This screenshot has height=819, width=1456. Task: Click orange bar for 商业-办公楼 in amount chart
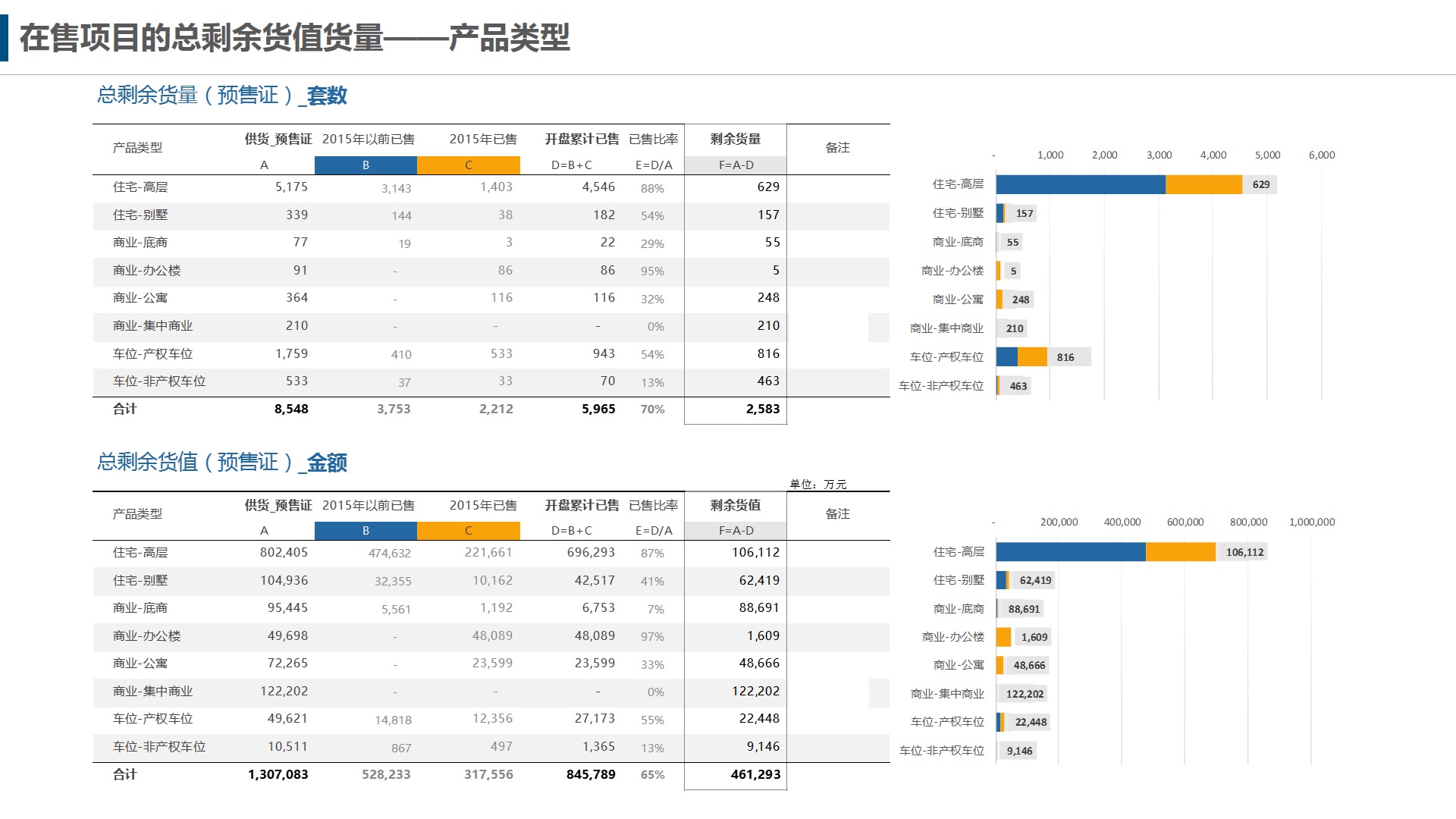tap(1003, 637)
